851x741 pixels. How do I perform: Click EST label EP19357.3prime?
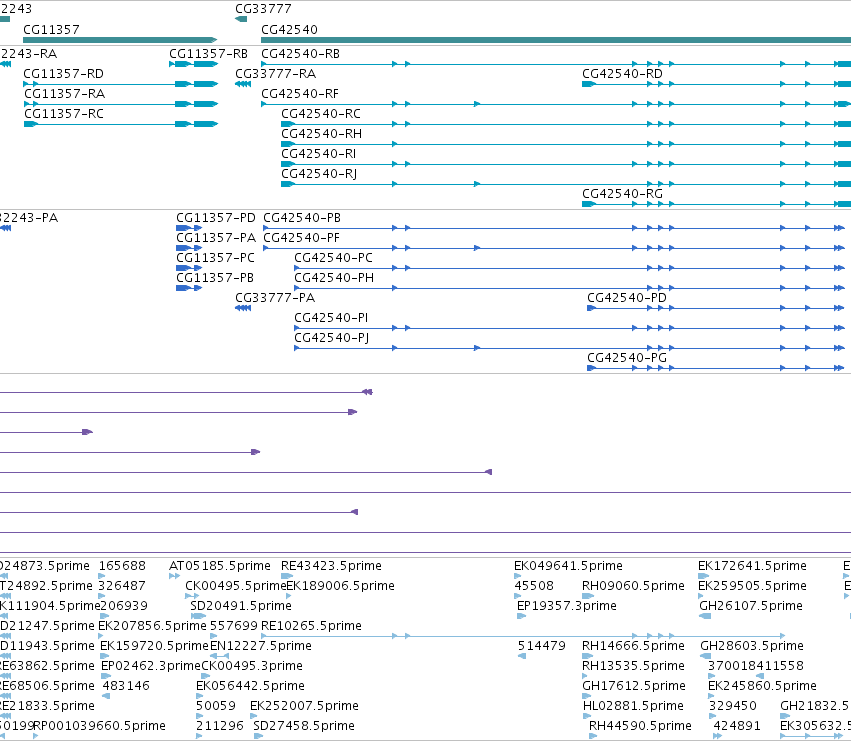567,606
